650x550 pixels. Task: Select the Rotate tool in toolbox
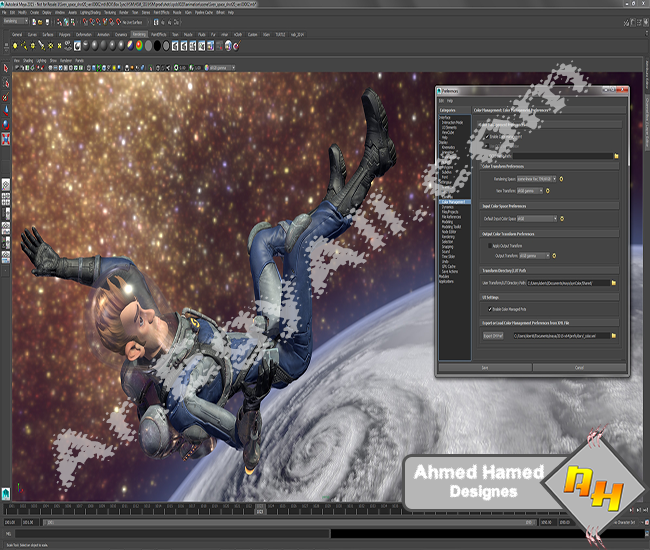click(x=6, y=124)
